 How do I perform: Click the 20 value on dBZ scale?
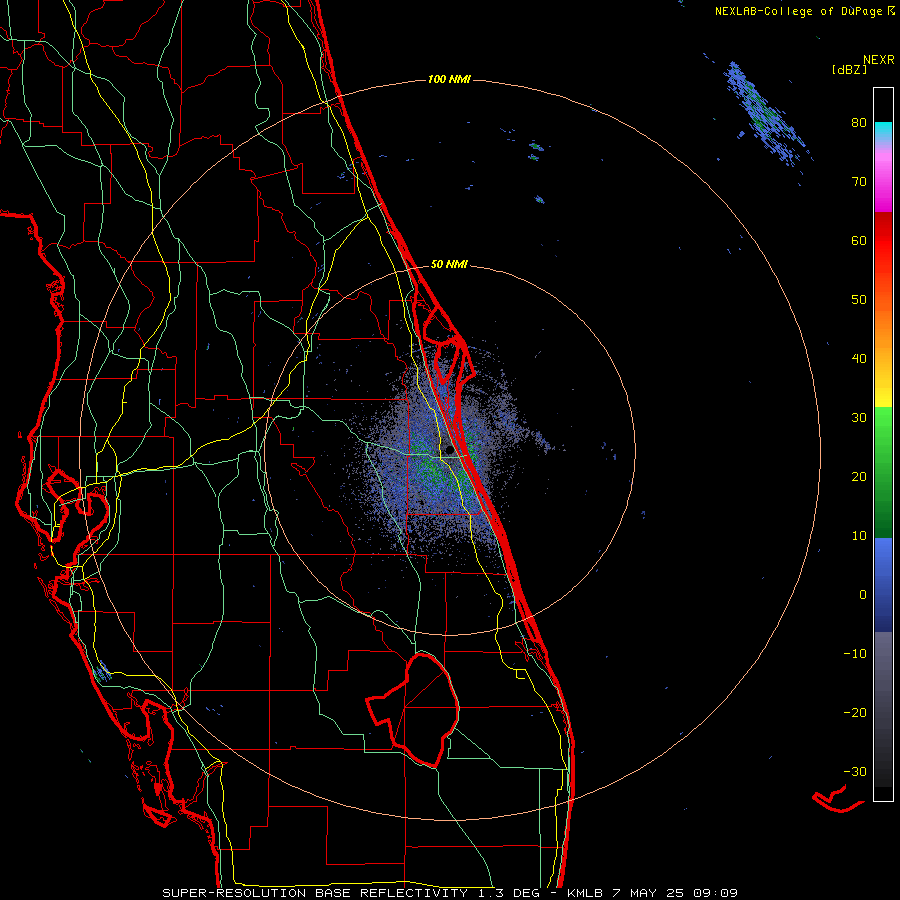859,476
